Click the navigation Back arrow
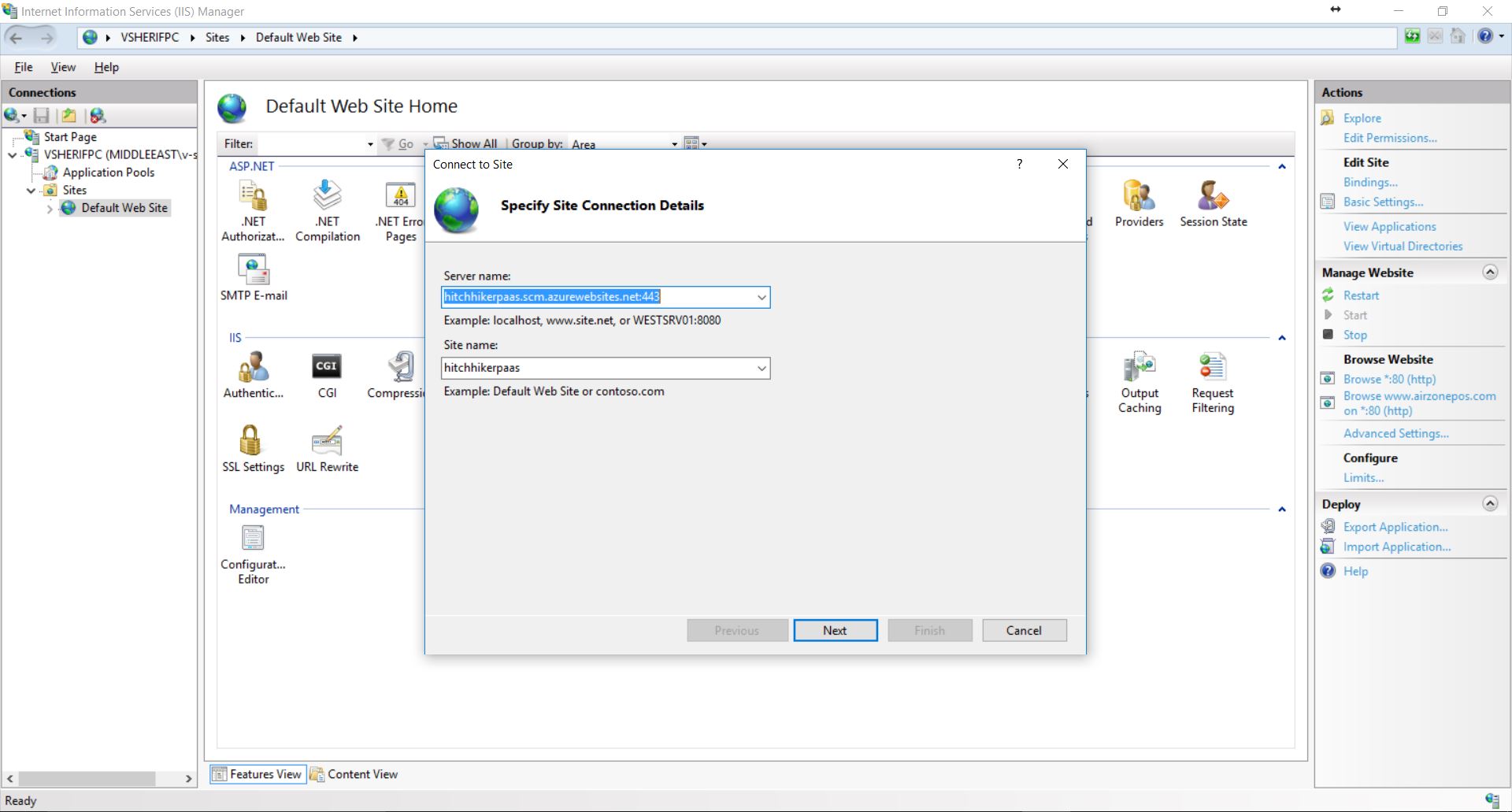This screenshot has height=812, width=1512. coord(17,37)
